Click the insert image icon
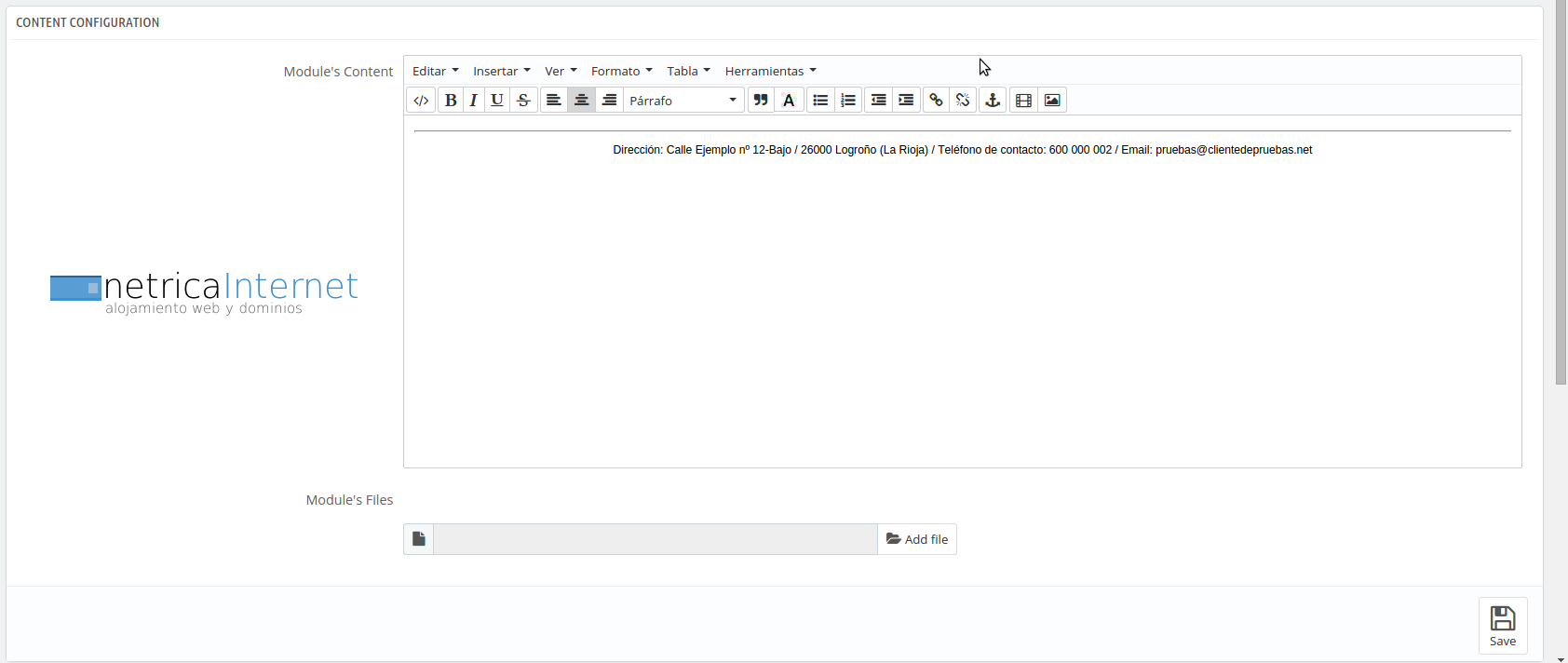The width and height of the screenshot is (1568, 663). [x=1052, y=101]
